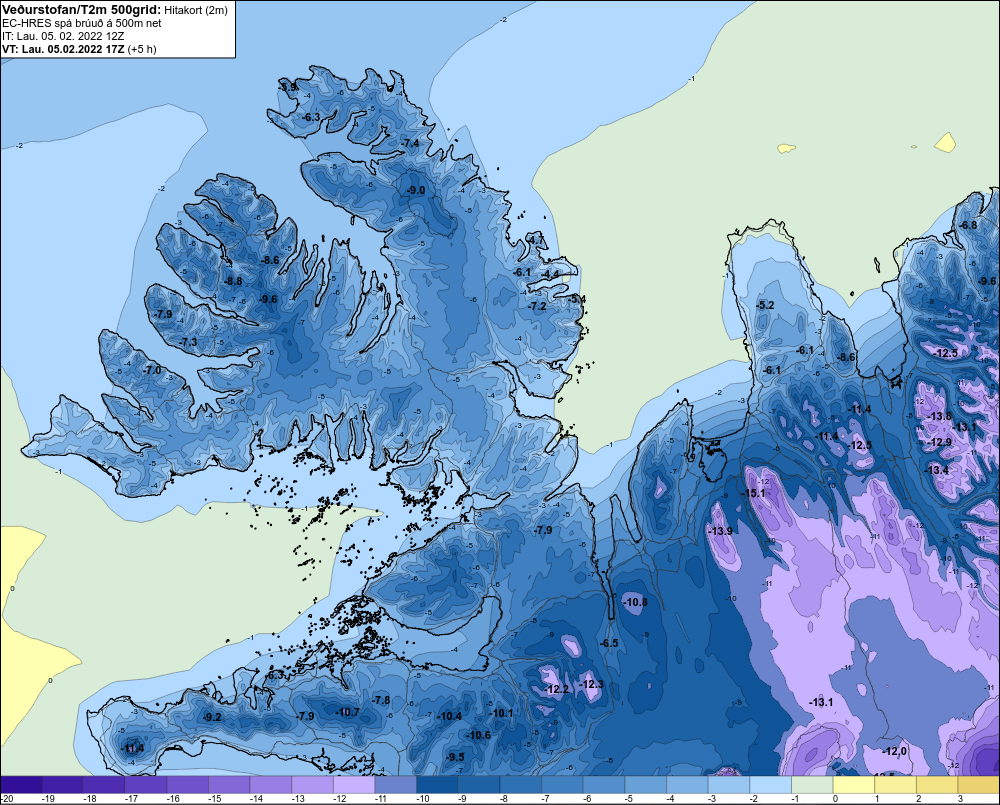Screen dimensions: 1000x805
Task: Click the -10.4 temperature label
Action: [450, 716]
